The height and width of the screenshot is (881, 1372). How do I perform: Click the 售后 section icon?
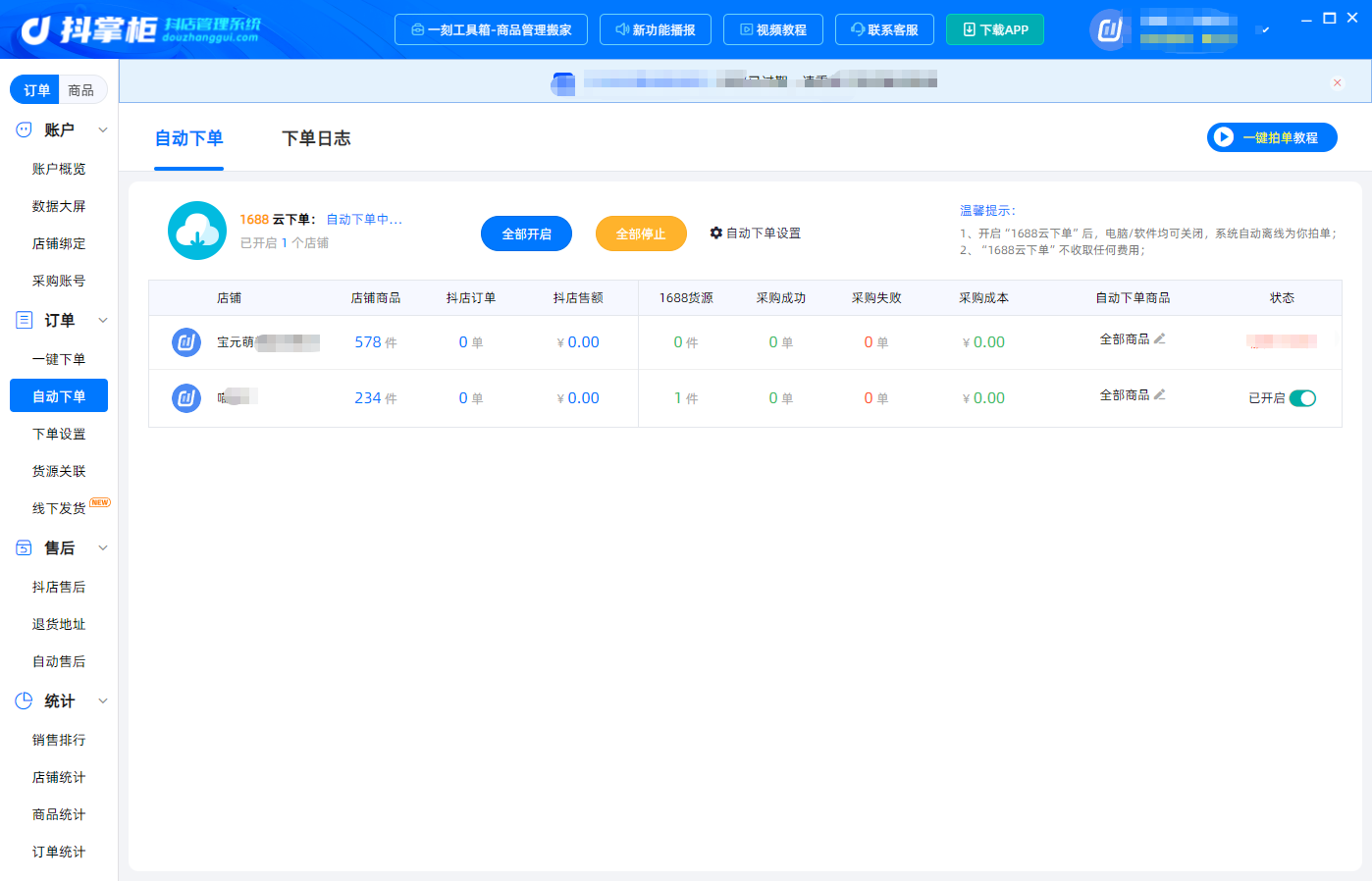tap(24, 547)
